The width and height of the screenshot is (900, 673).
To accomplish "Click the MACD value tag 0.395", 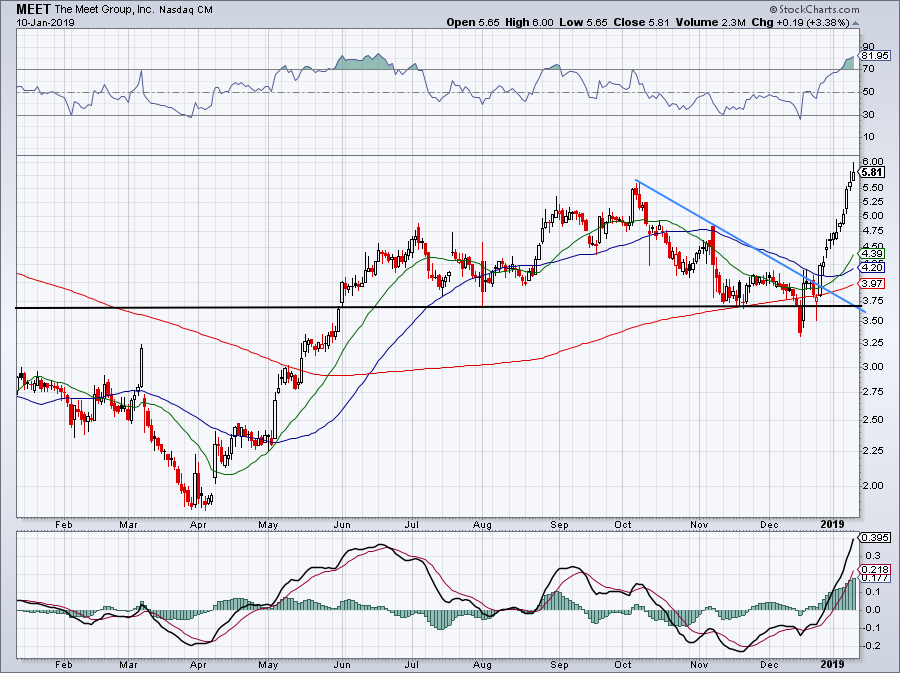I will click(x=875, y=538).
